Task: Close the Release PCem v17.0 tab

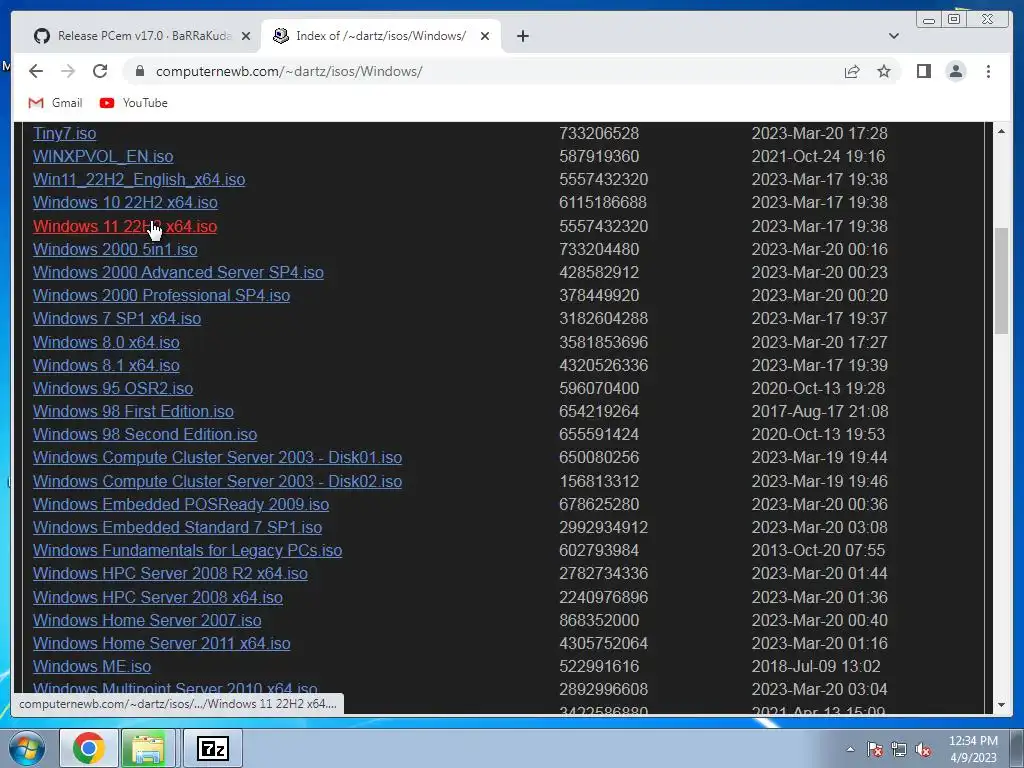Action: point(246,37)
